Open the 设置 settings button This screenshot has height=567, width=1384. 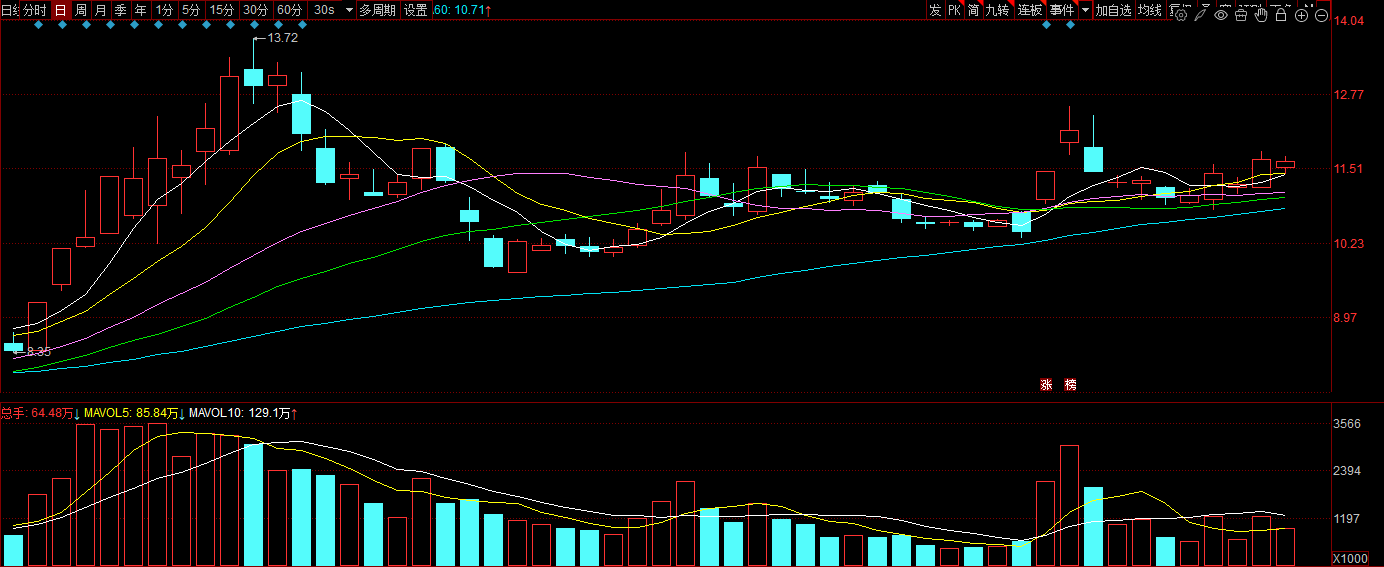click(x=416, y=10)
